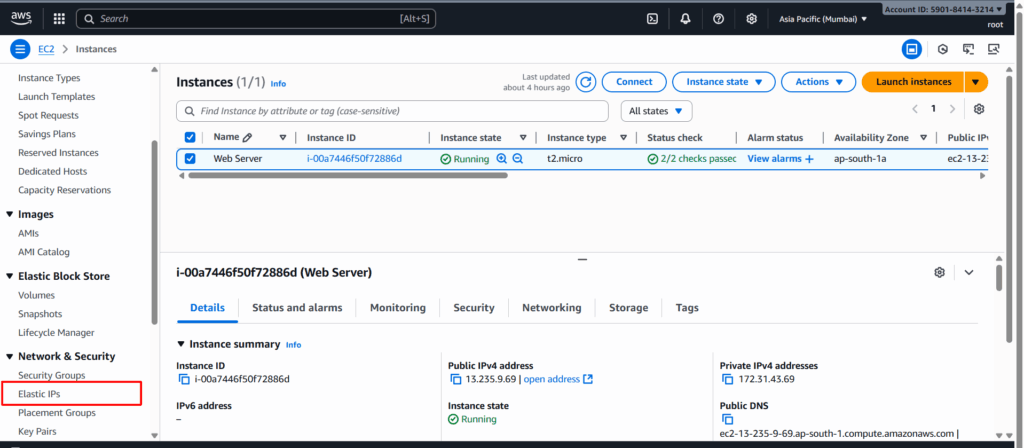Switch to the Tags tab
Screen dimensions: 1024x448
687,308
